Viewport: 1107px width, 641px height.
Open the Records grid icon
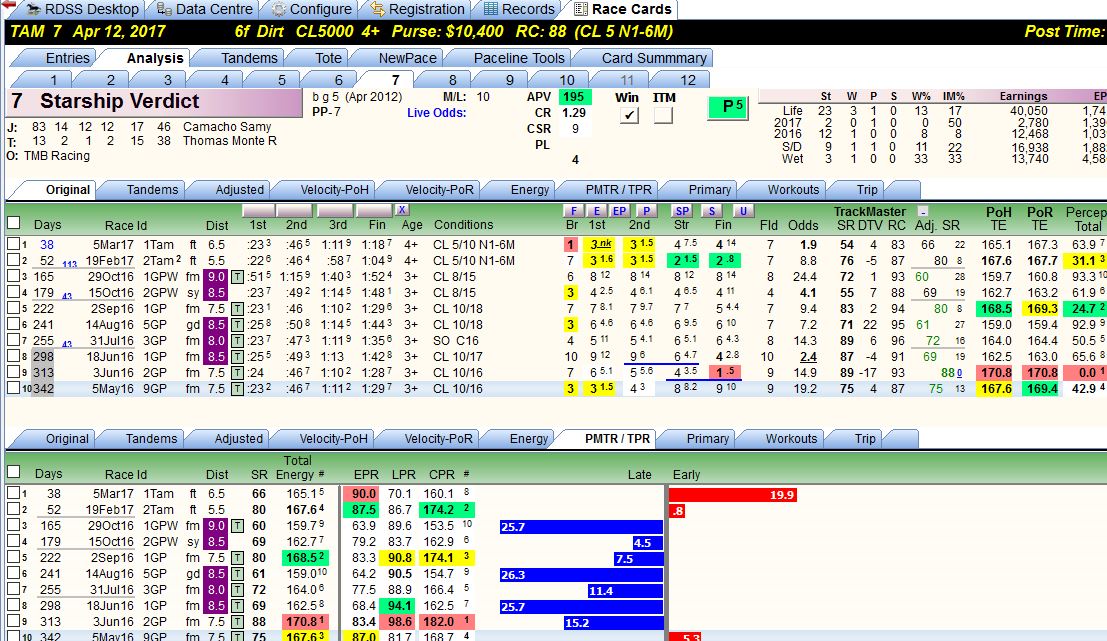coord(491,9)
